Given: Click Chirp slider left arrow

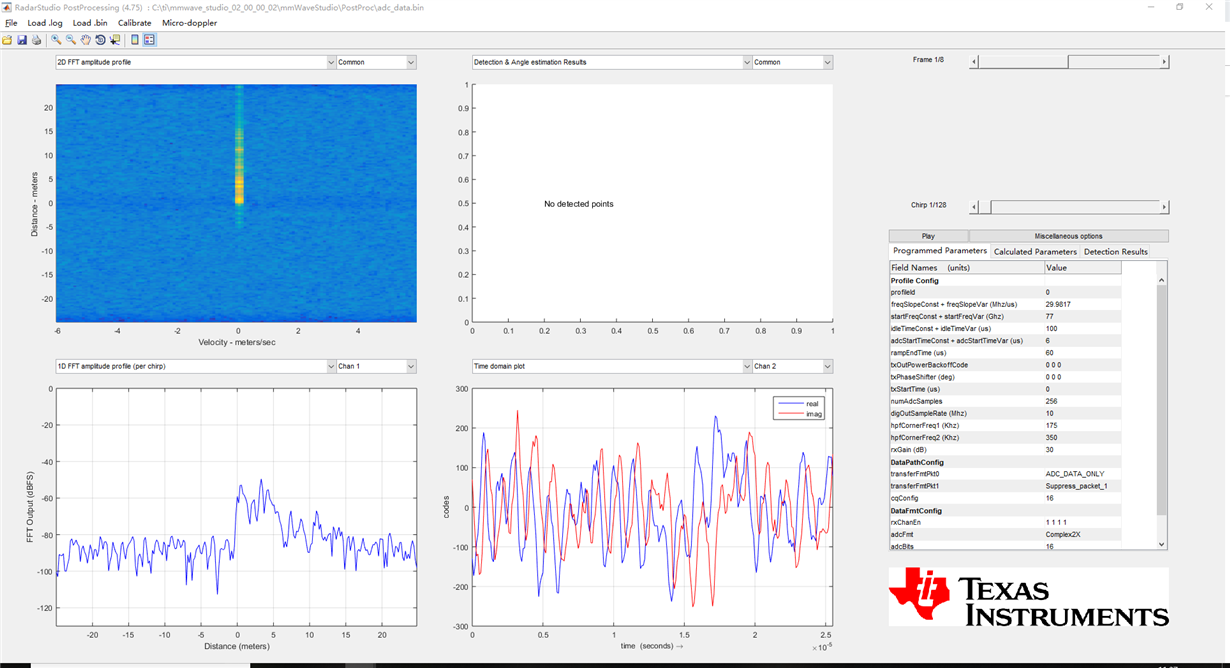Looking at the screenshot, I should tap(974, 207).
